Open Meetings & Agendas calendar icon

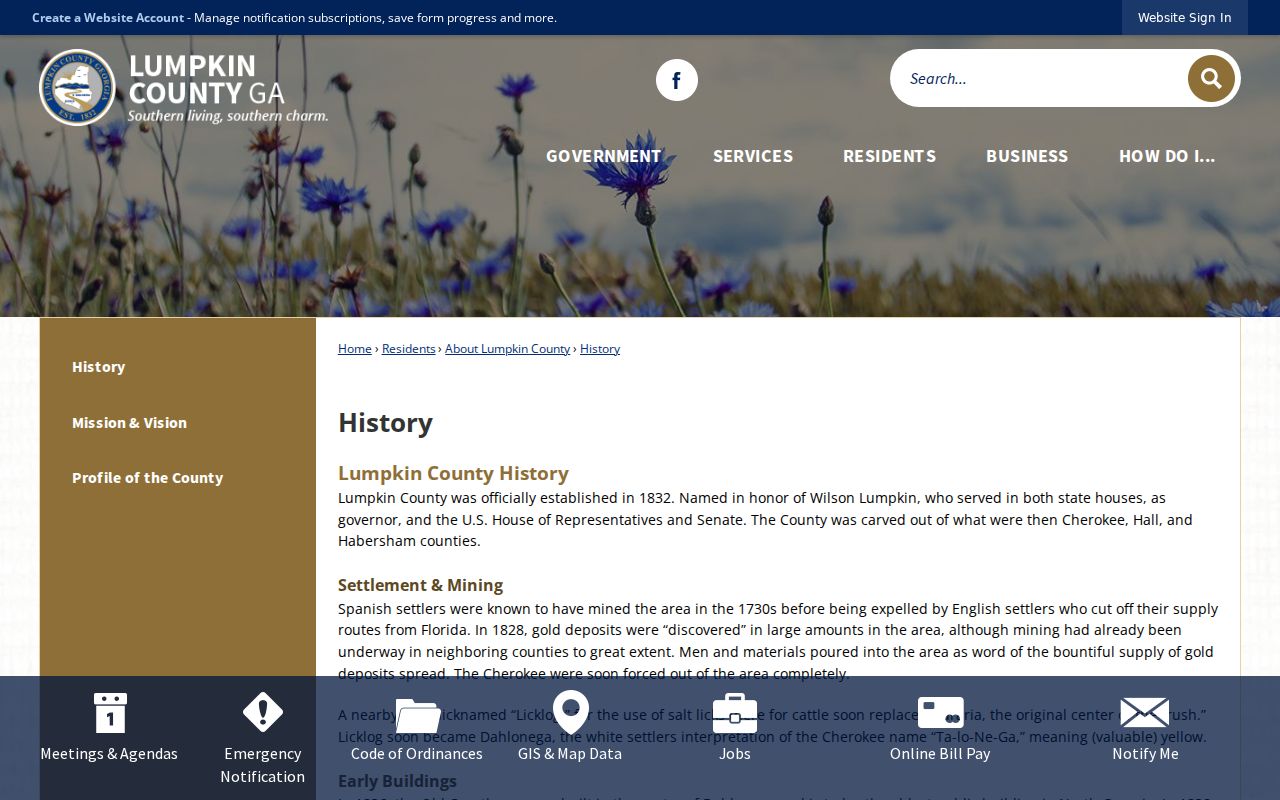(109, 713)
